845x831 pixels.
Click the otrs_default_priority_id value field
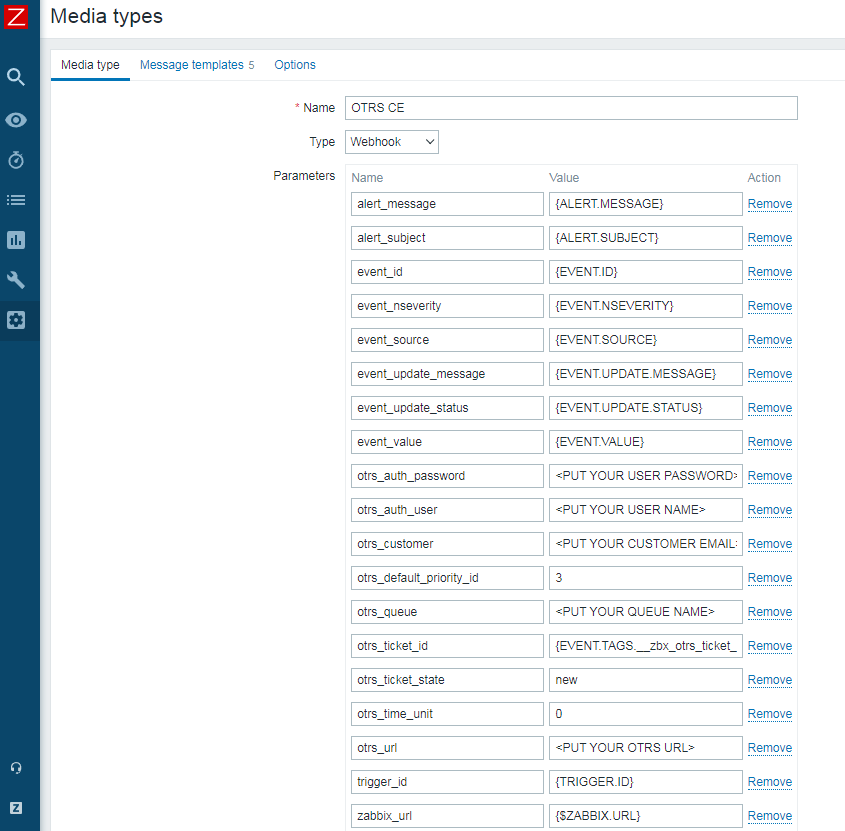point(645,578)
